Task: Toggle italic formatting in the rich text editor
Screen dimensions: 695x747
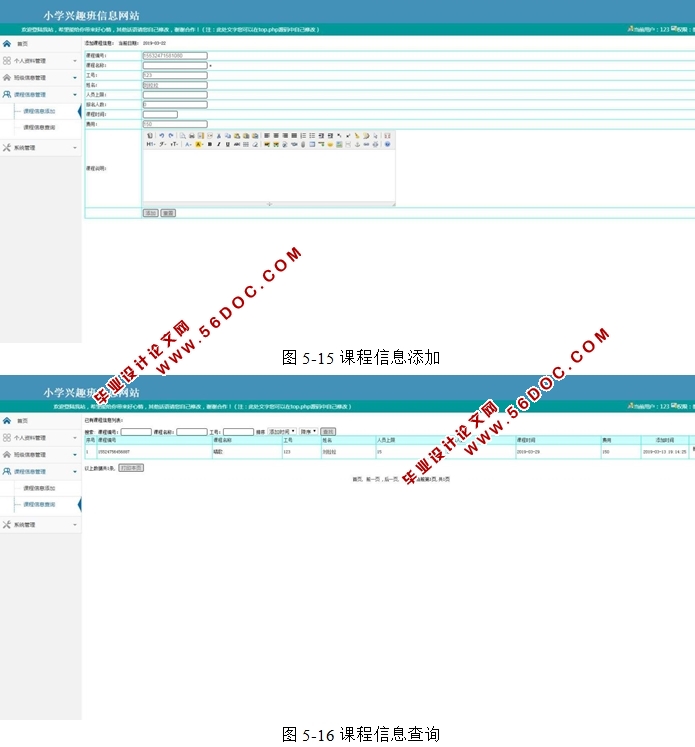Action: pyautogui.click(x=218, y=144)
